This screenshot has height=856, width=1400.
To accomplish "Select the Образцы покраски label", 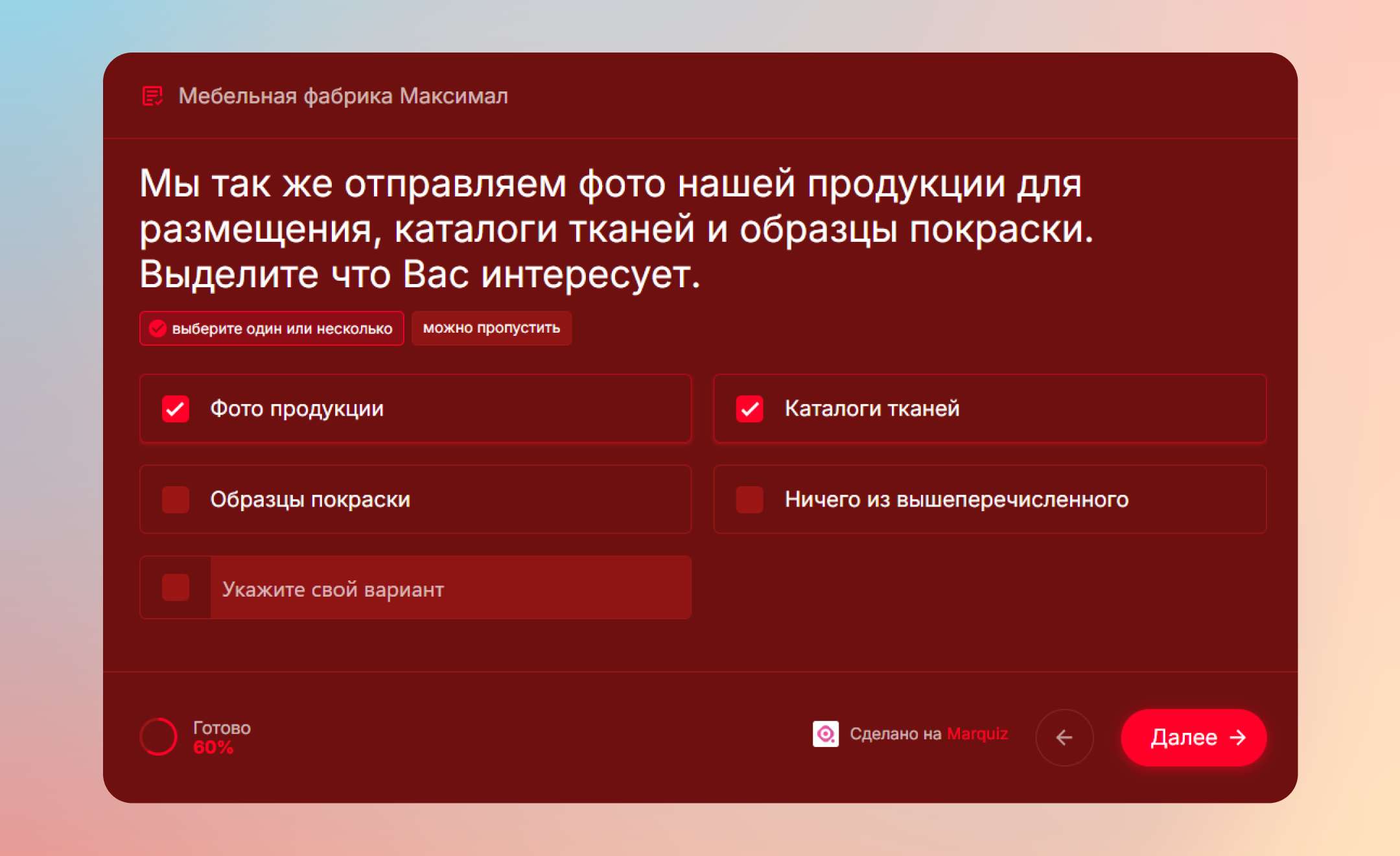I will click(x=310, y=499).
